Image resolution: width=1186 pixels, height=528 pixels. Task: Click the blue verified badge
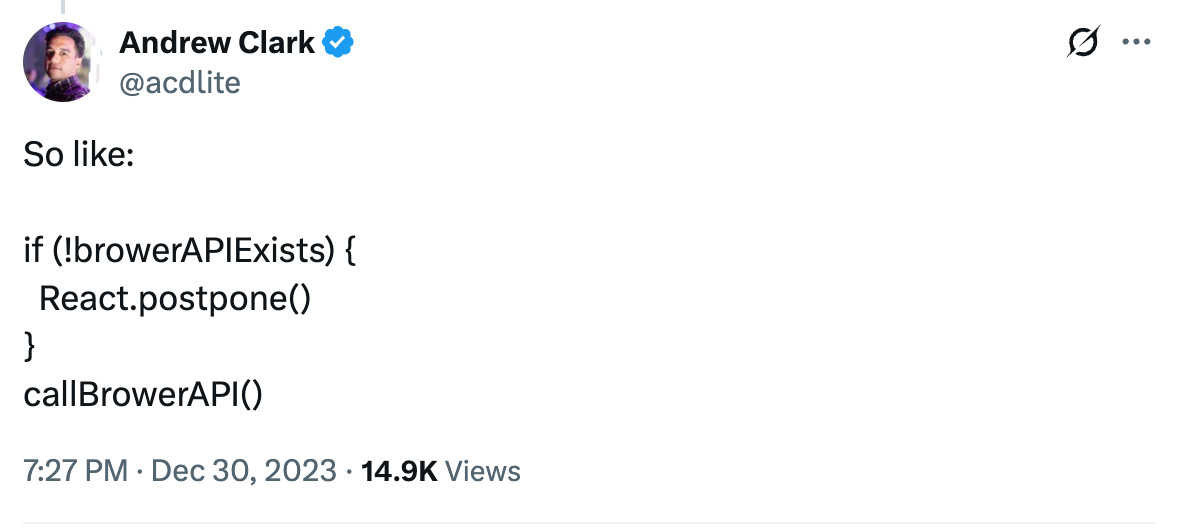click(x=340, y=43)
